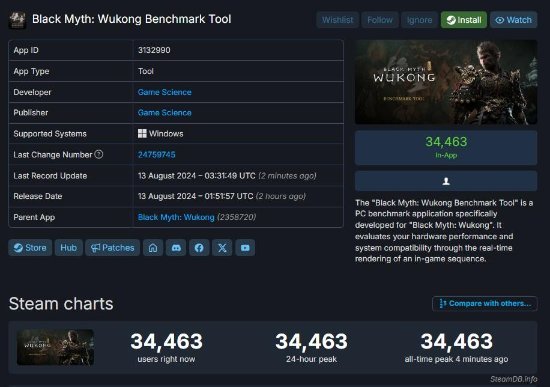Toggle the Wishlist button

coord(337,20)
